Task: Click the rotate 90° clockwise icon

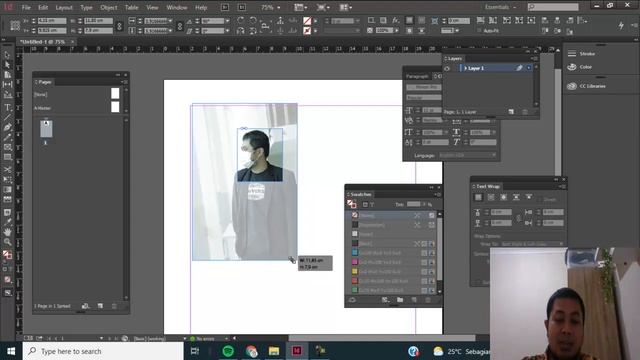Action: click(x=240, y=20)
